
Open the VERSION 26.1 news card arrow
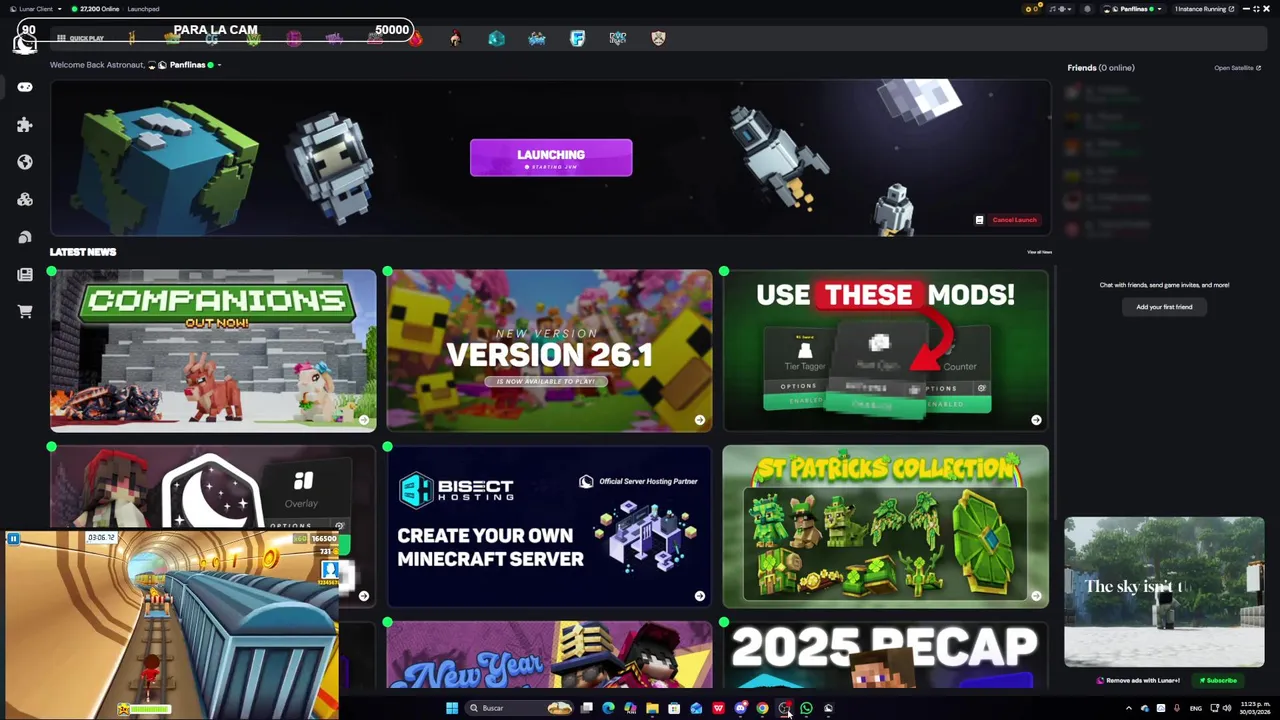tap(700, 420)
